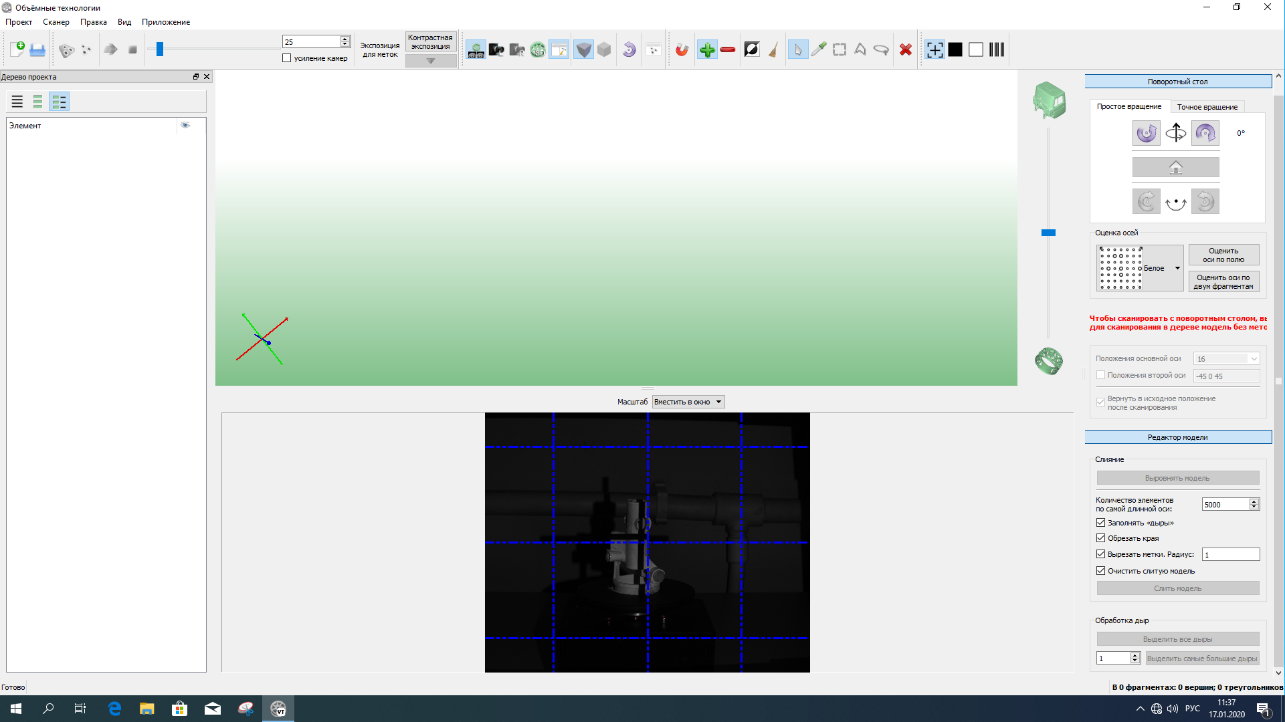Click the red X delete icon
The image size is (1285, 722).
coord(905,49)
